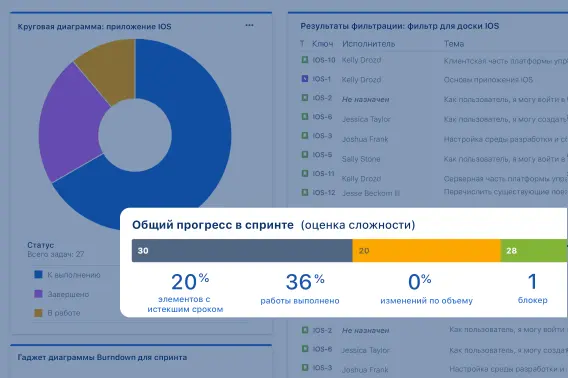568x378 pixels.
Task: Click the issue type icon of IOS-12
Action: click(x=305, y=192)
